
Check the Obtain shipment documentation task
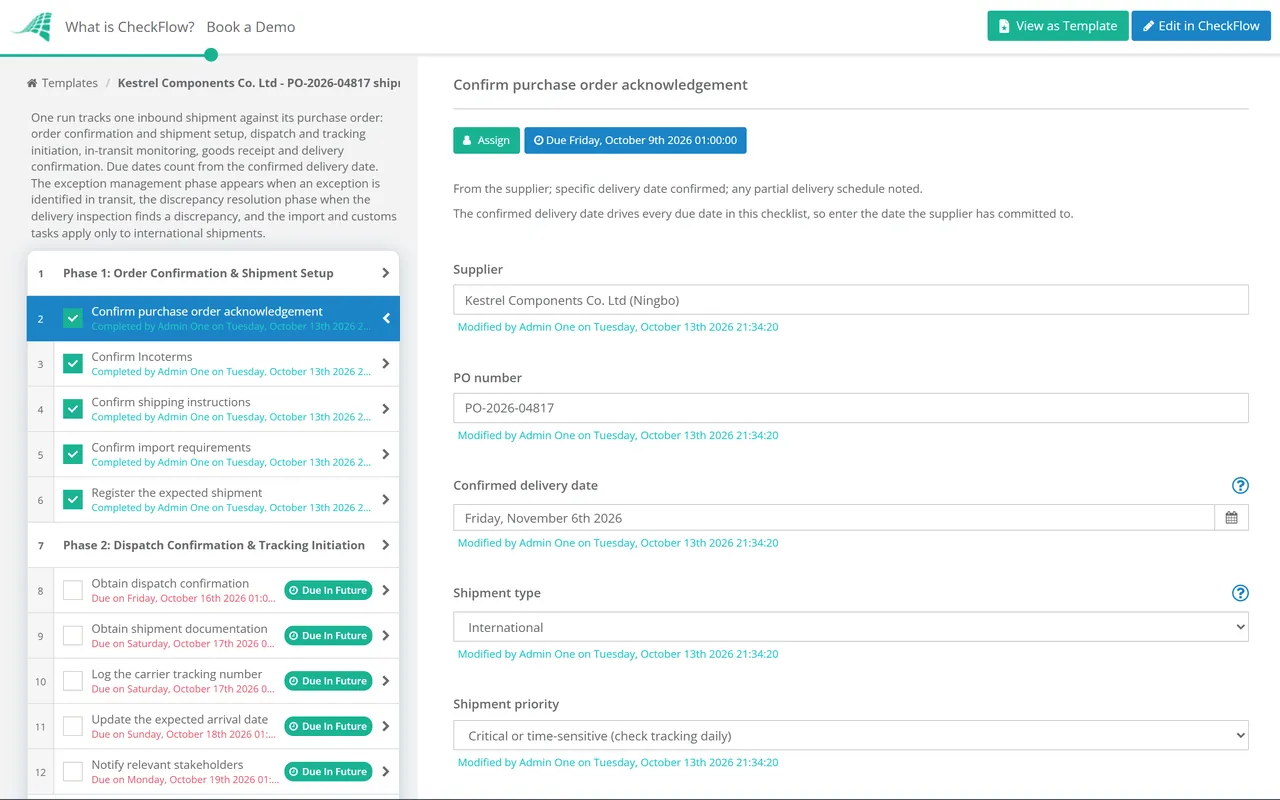point(73,636)
